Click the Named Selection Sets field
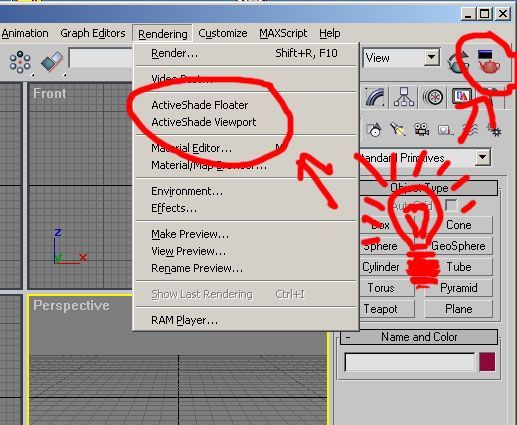This screenshot has height=425, width=517. pyautogui.click(x=101, y=58)
